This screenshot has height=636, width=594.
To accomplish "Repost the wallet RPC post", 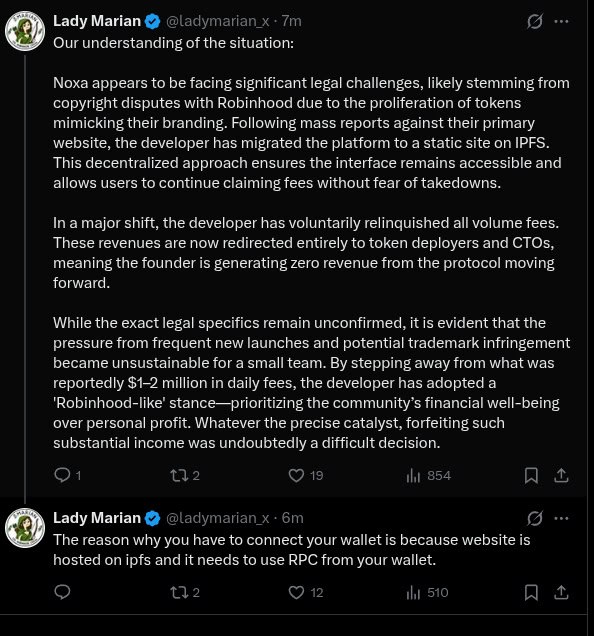I will pyautogui.click(x=185, y=593).
